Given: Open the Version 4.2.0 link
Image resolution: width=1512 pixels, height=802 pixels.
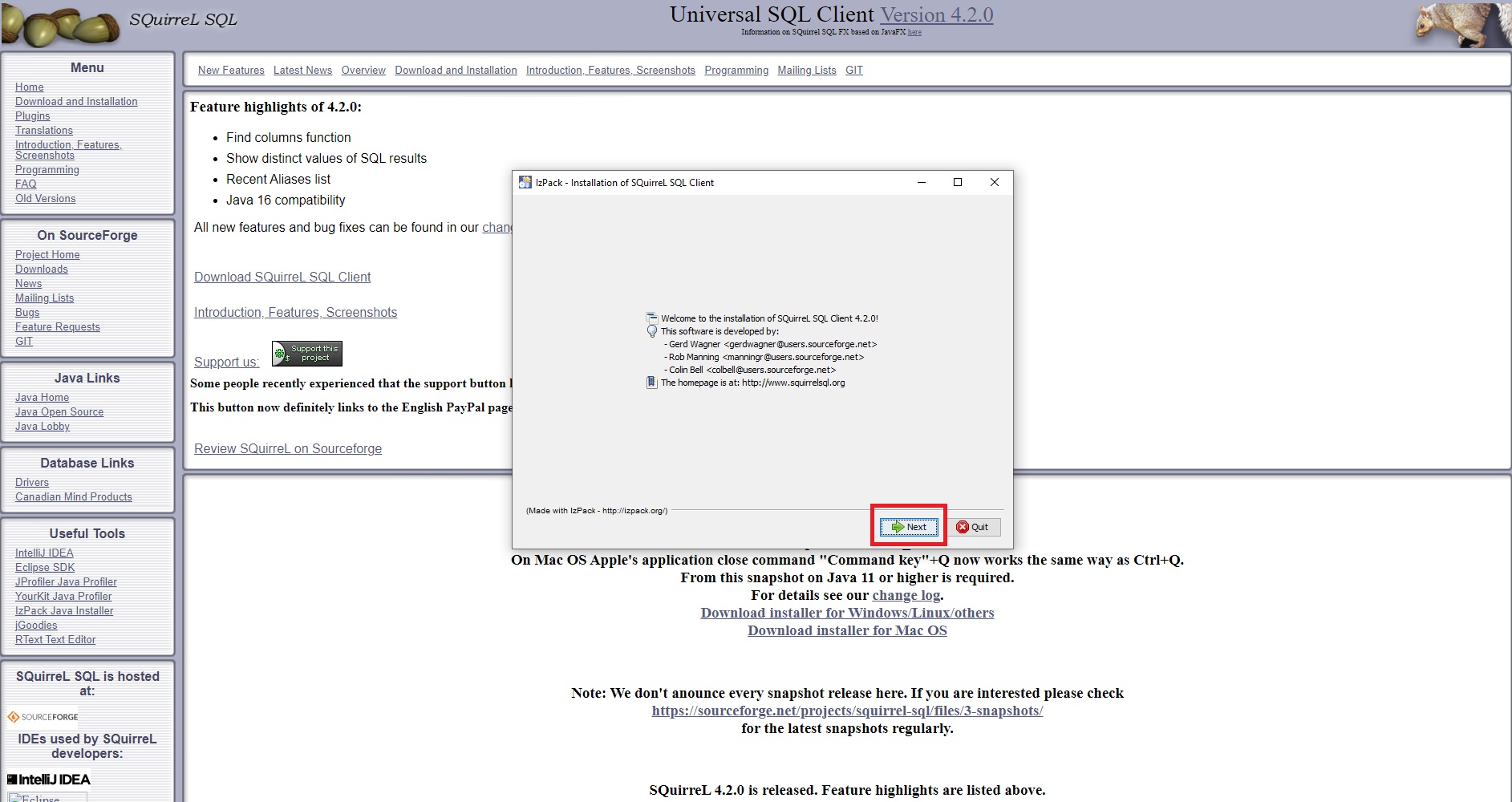Looking at the screenshot, I should point(937,14).
